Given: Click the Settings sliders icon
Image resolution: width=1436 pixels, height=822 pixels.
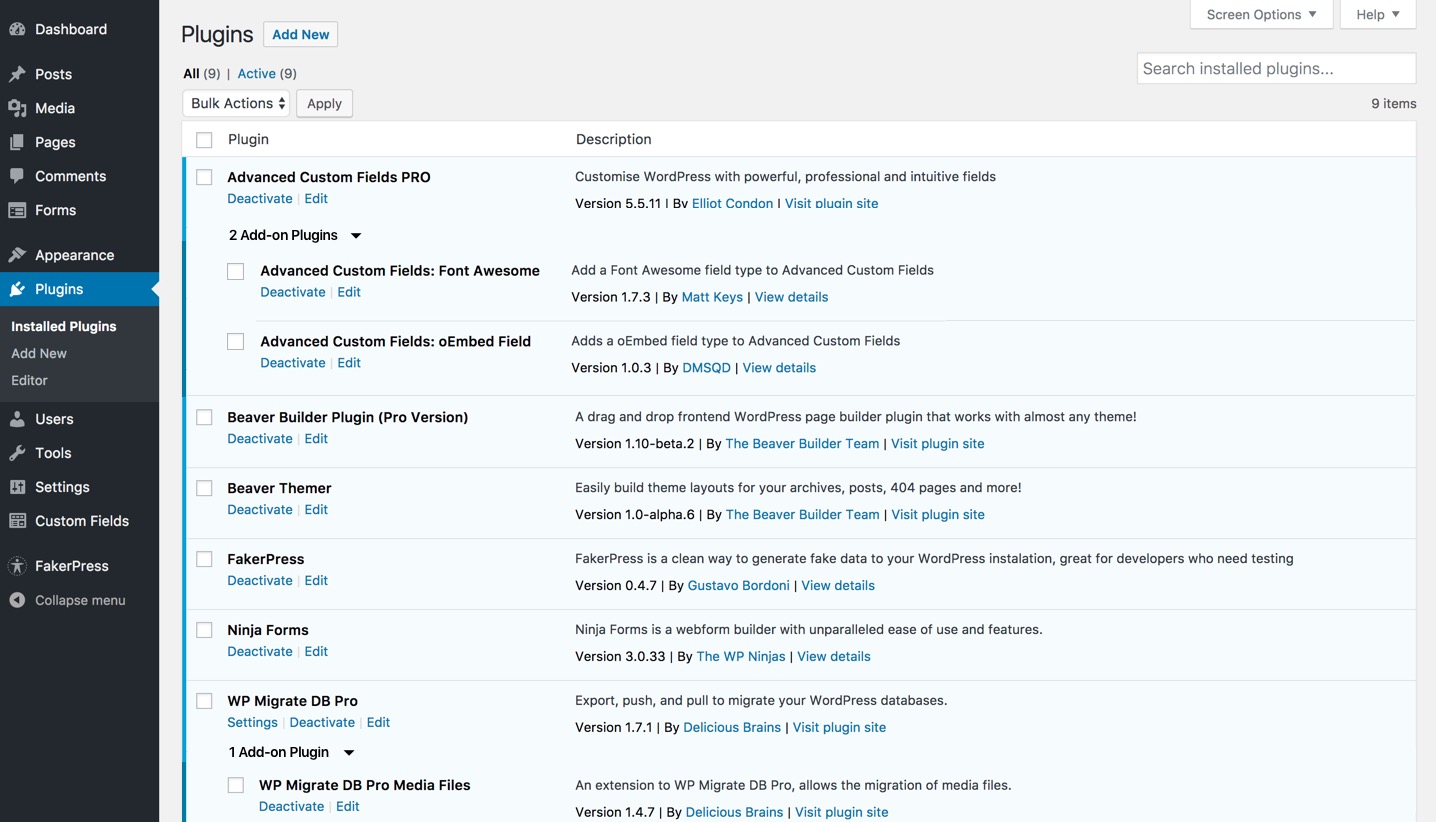Looking at the screenshot, I should (17, 487).
